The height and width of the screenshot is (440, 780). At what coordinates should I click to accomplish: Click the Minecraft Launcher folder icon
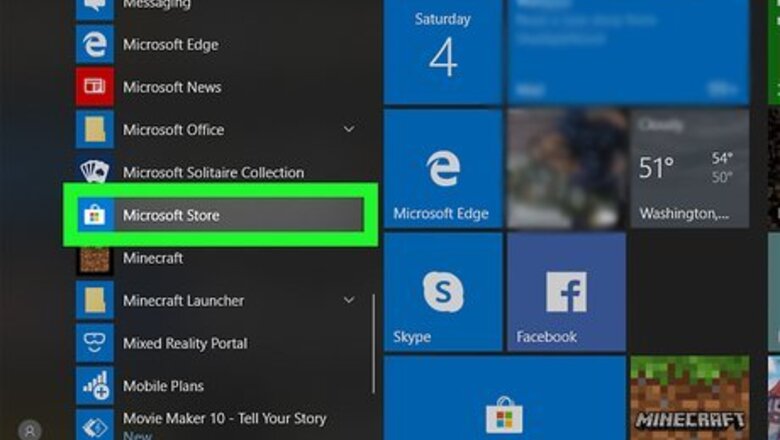tap(95, 301)
